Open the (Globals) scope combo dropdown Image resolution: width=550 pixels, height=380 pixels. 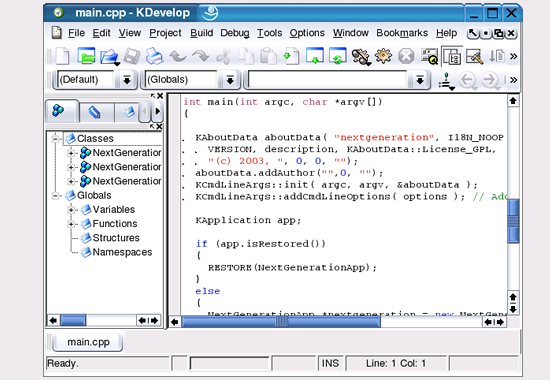230,80
